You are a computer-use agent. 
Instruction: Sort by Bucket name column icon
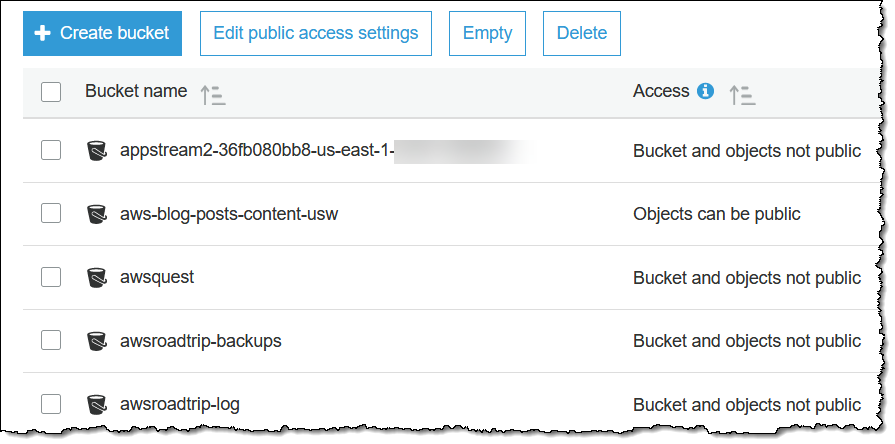coord(212,95)
